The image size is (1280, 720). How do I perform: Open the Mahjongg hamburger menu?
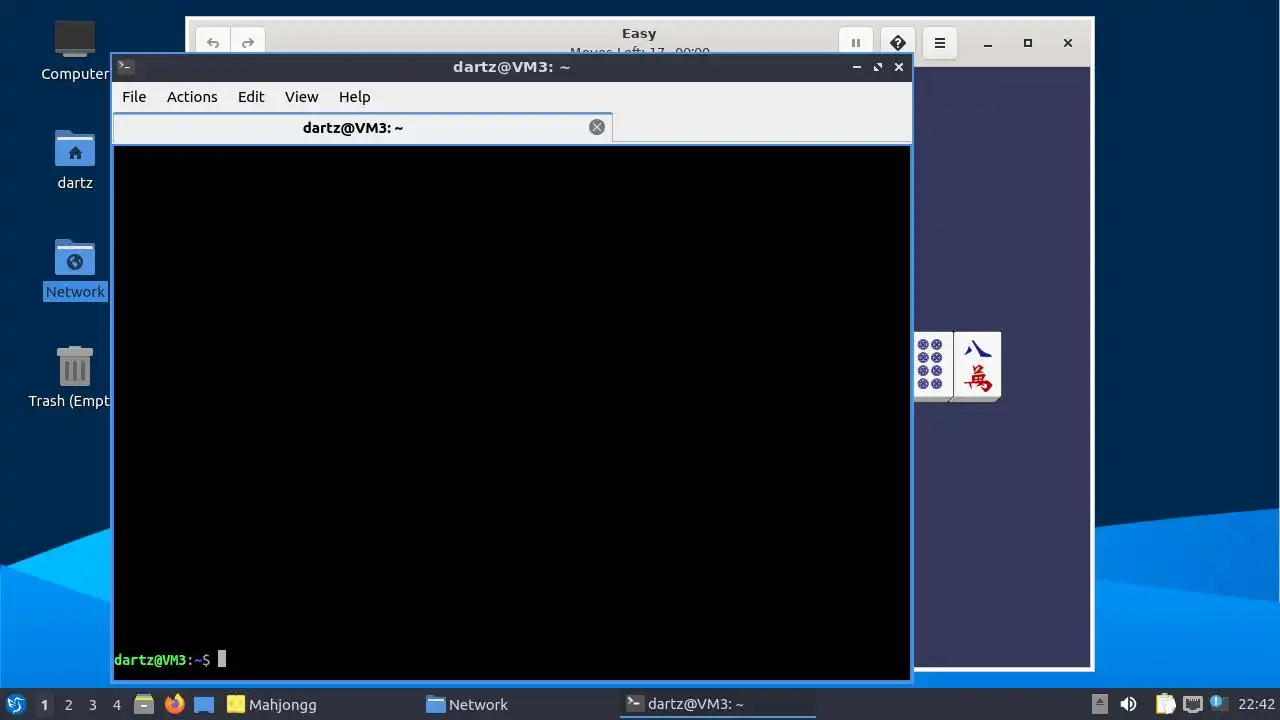[x=940, y=43]
